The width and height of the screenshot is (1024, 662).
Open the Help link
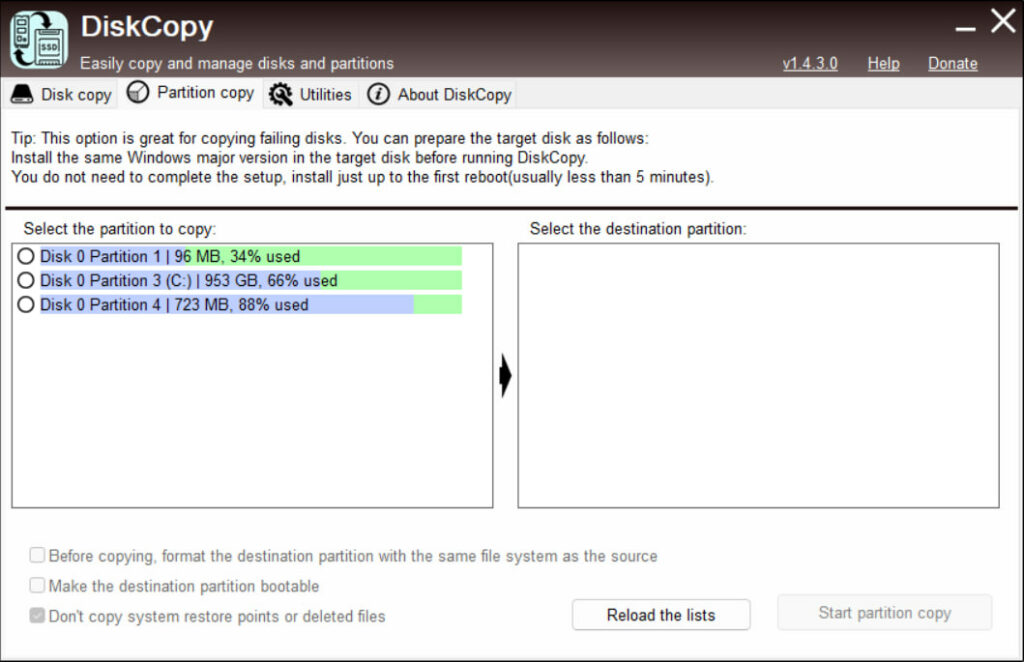(x=884, y=63)
